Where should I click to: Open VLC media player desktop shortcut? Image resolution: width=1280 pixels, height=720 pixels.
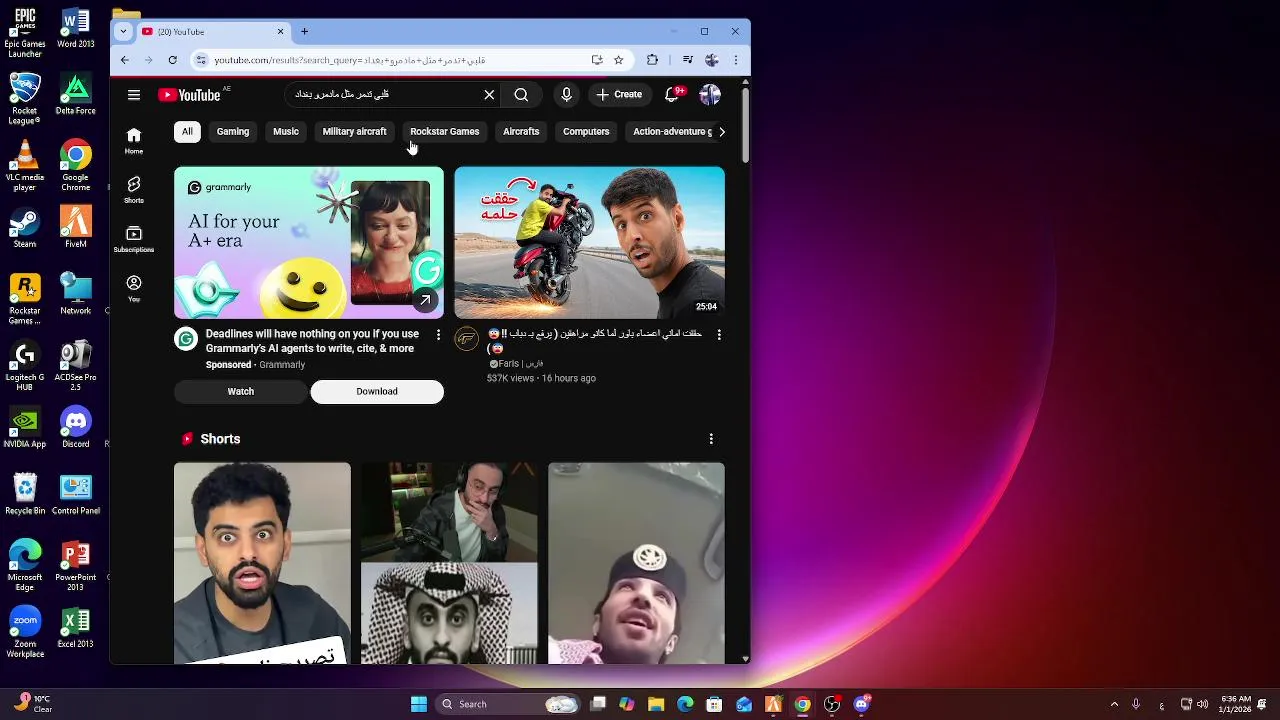25,165
